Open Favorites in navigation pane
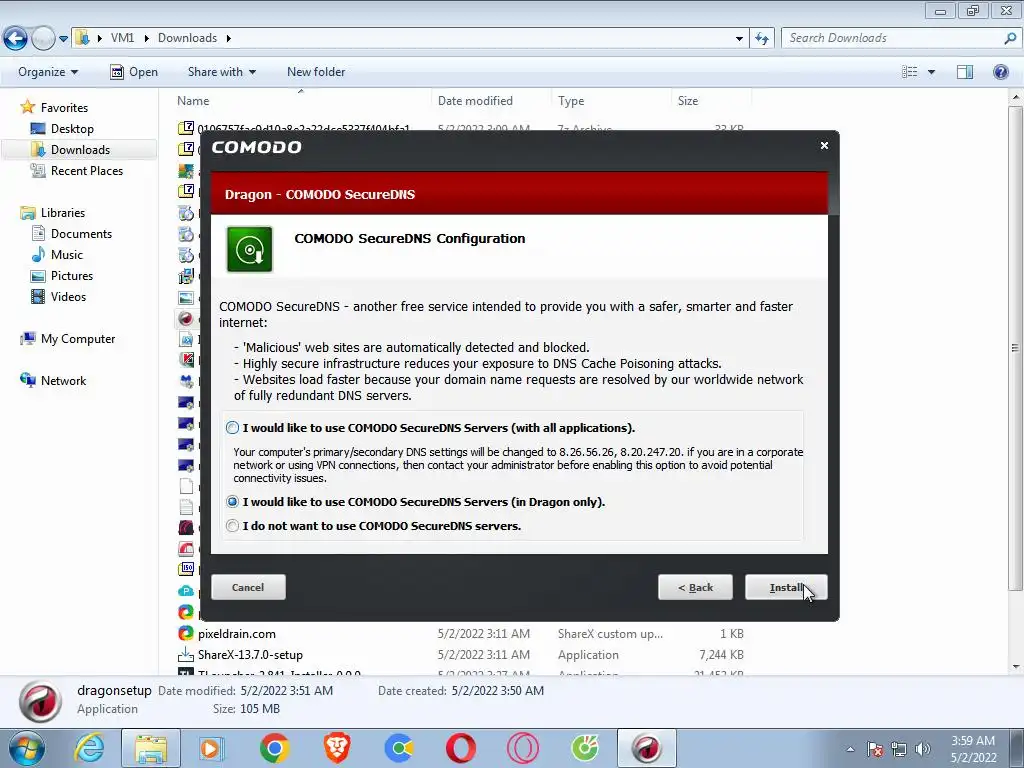 [x=64, y=107]
